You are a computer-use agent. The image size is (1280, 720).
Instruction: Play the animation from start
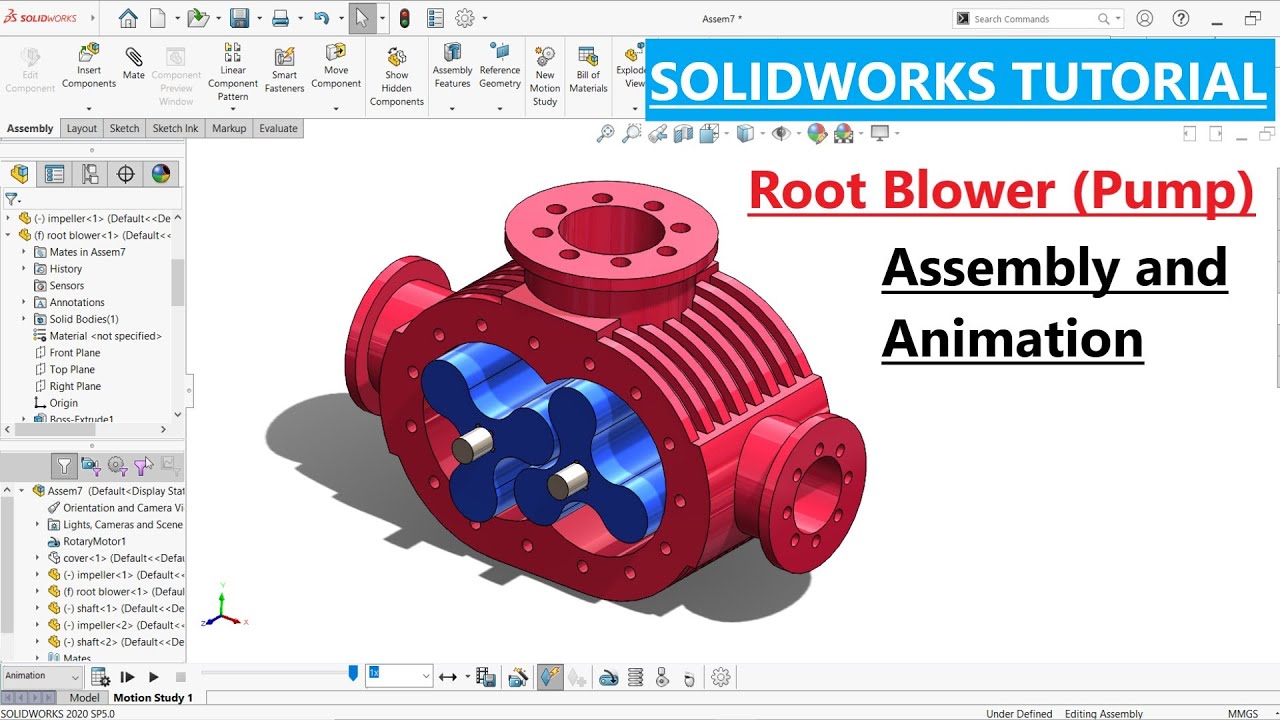click(x=127, y=677)
